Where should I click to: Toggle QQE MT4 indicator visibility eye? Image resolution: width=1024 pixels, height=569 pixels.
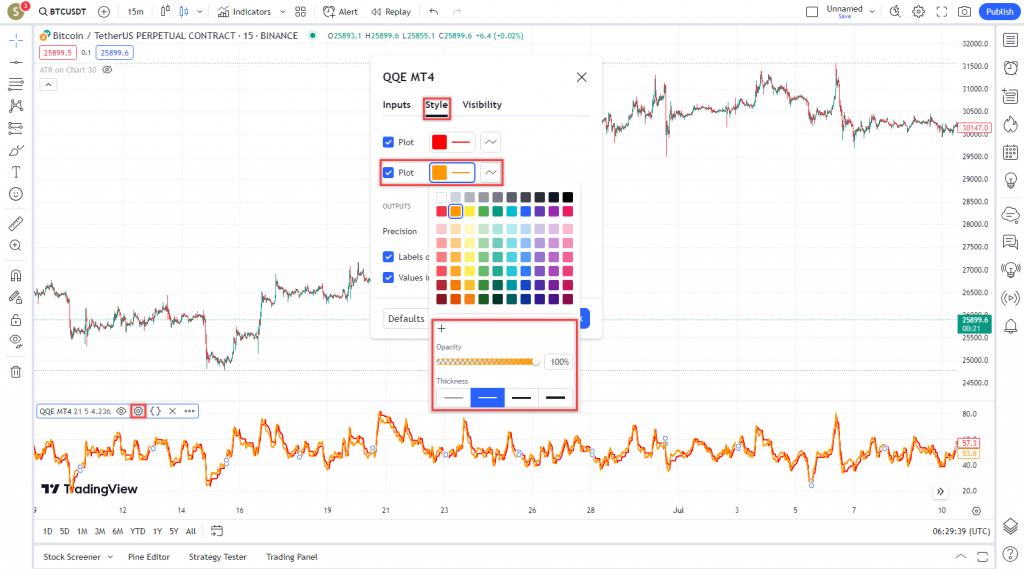tap(121, 411)
